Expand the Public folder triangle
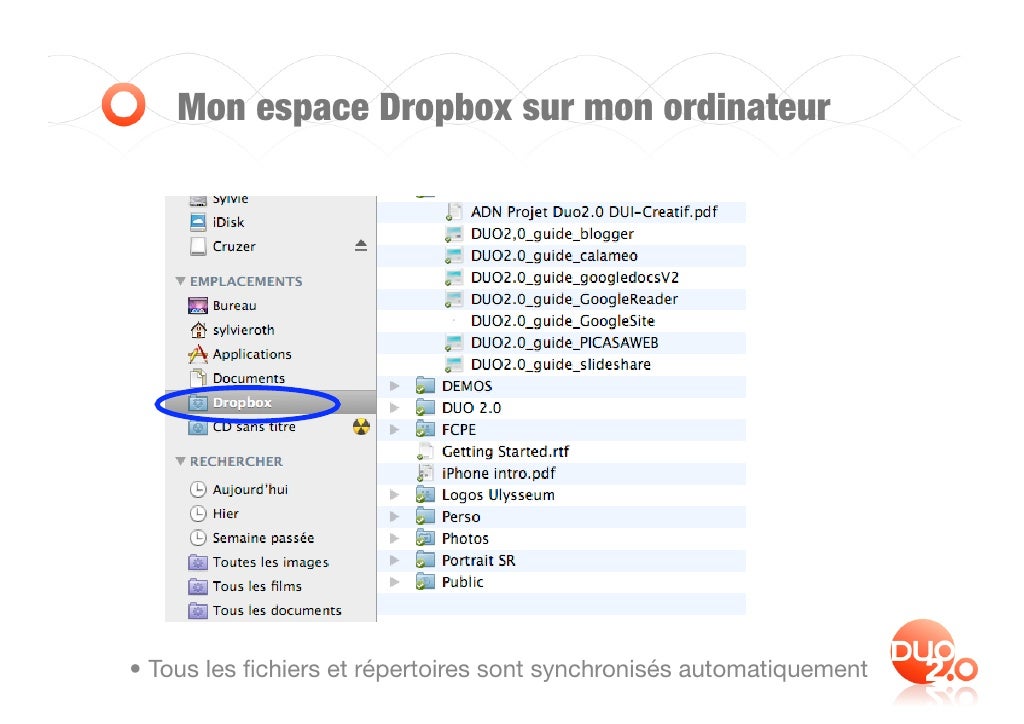 [394, 582]
